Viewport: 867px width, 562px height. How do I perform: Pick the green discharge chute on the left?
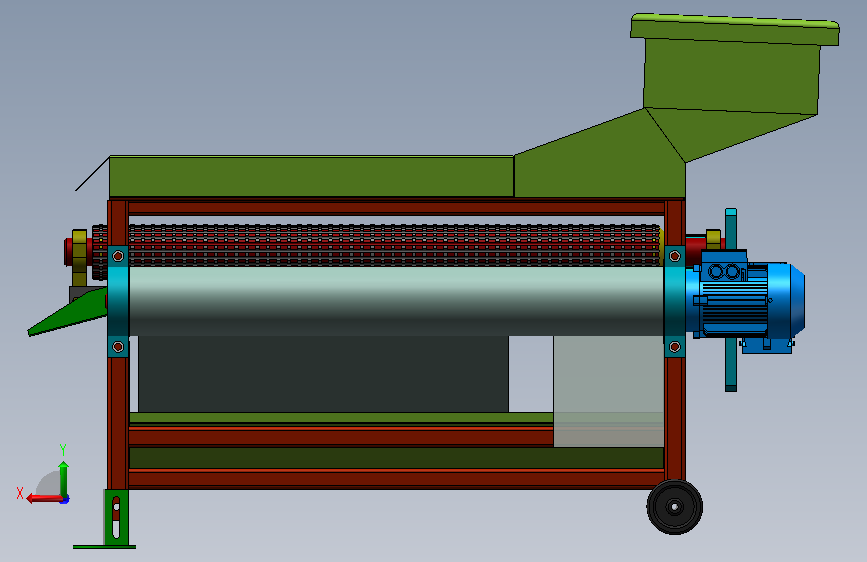pyautogui.click(x=67, y=312)
